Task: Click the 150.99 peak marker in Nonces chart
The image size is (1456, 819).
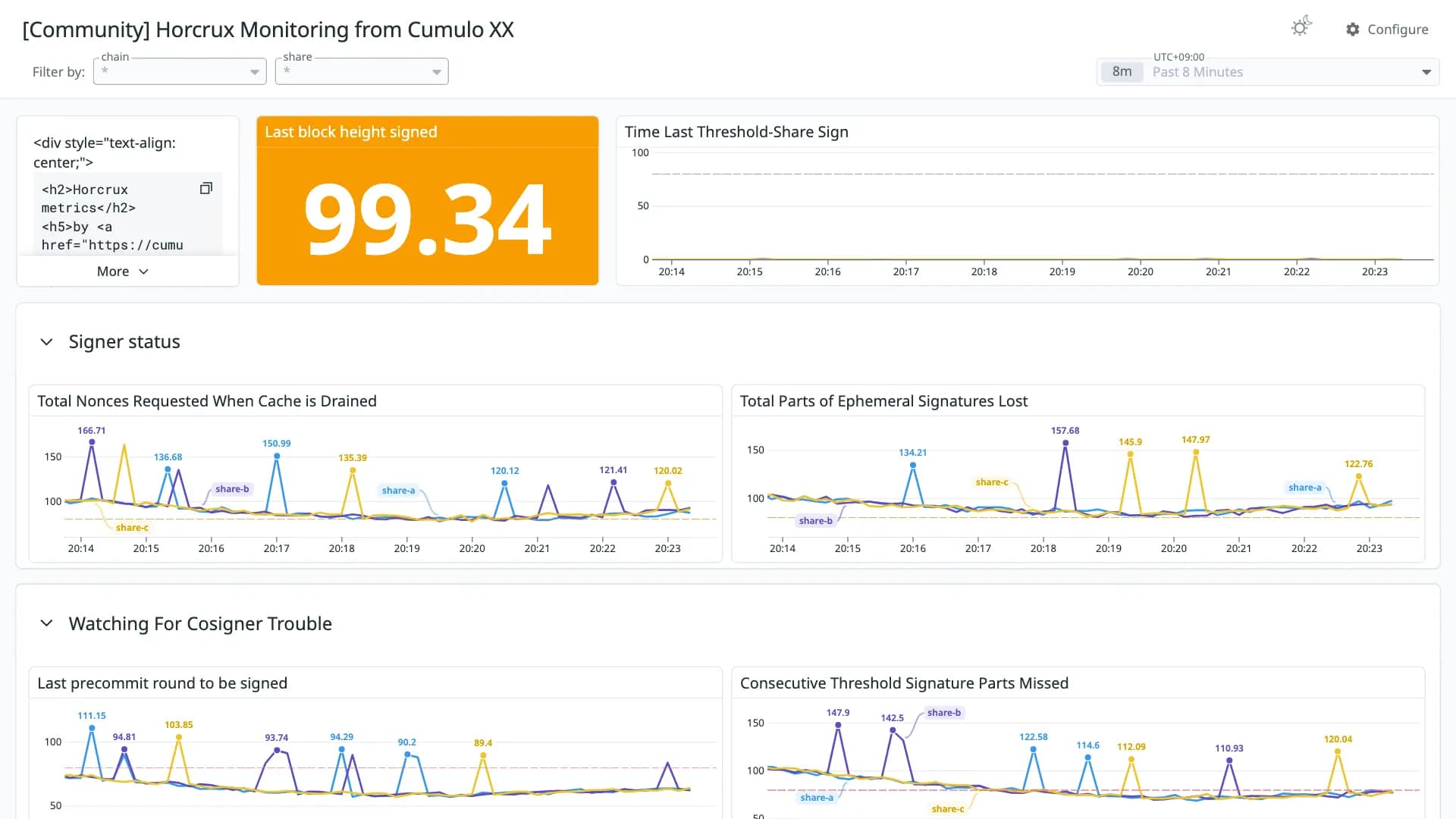Action: point(277,456)
